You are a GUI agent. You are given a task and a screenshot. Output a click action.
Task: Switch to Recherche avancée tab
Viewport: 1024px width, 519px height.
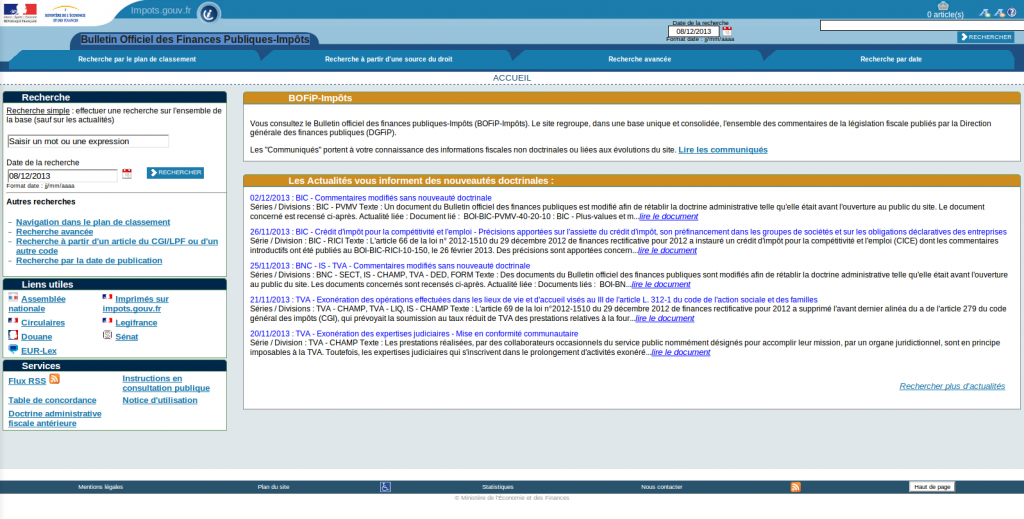pyautogui.click(x=639, y=59)
